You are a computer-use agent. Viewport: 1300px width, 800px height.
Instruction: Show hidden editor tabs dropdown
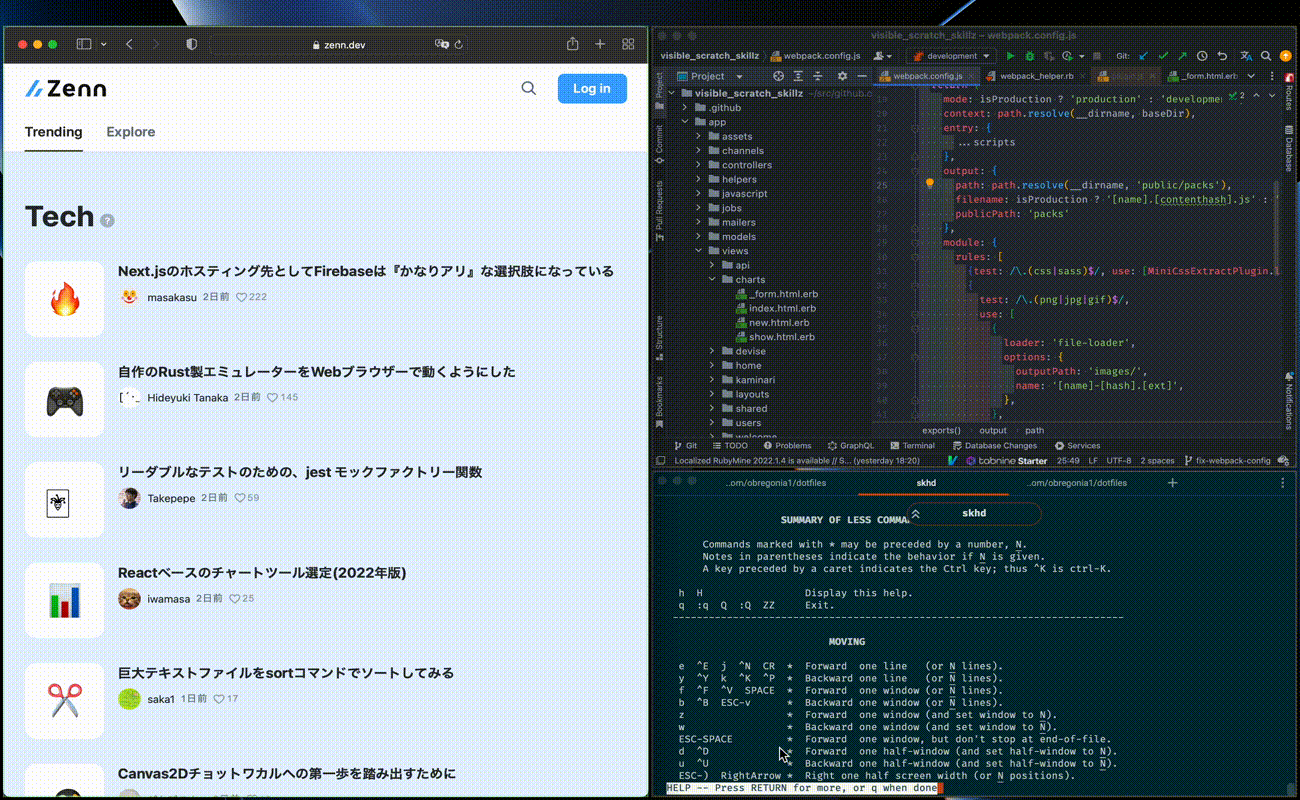click(1250, 76)
